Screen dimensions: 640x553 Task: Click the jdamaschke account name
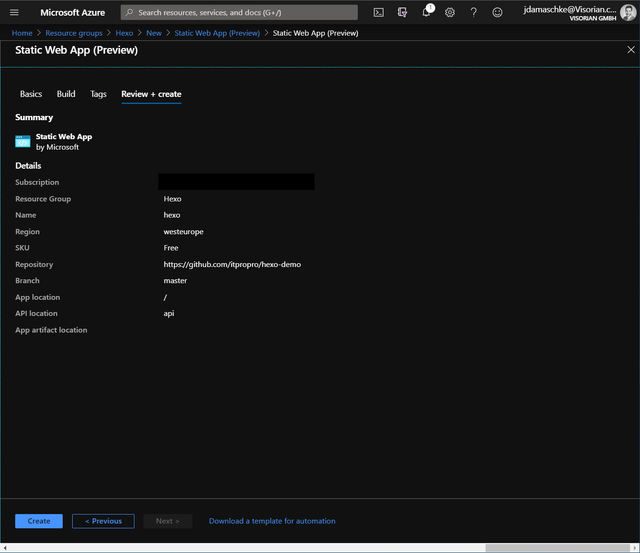(x=570, y=9)
